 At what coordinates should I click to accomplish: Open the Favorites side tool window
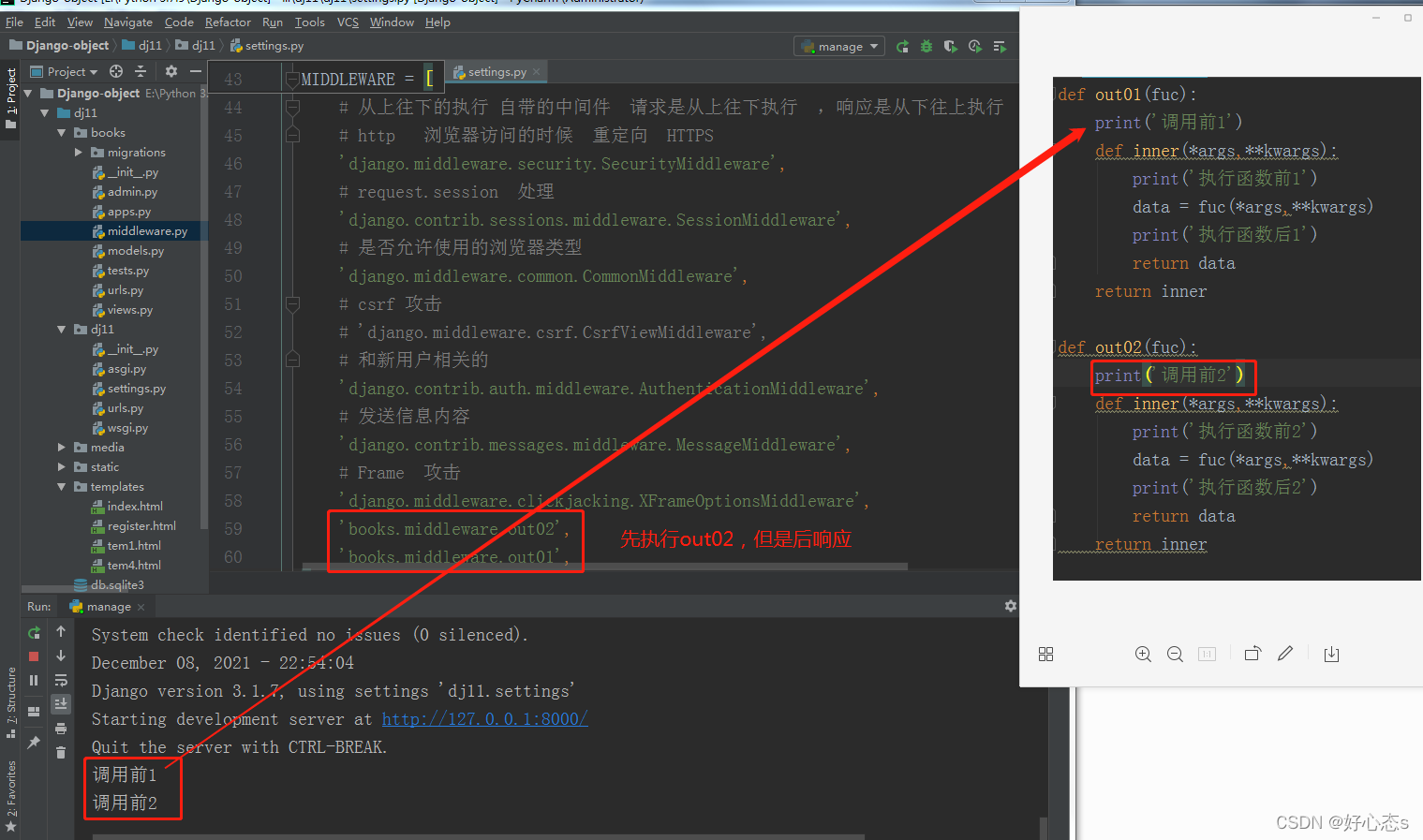pyautogui.click(x=10, y=796)
